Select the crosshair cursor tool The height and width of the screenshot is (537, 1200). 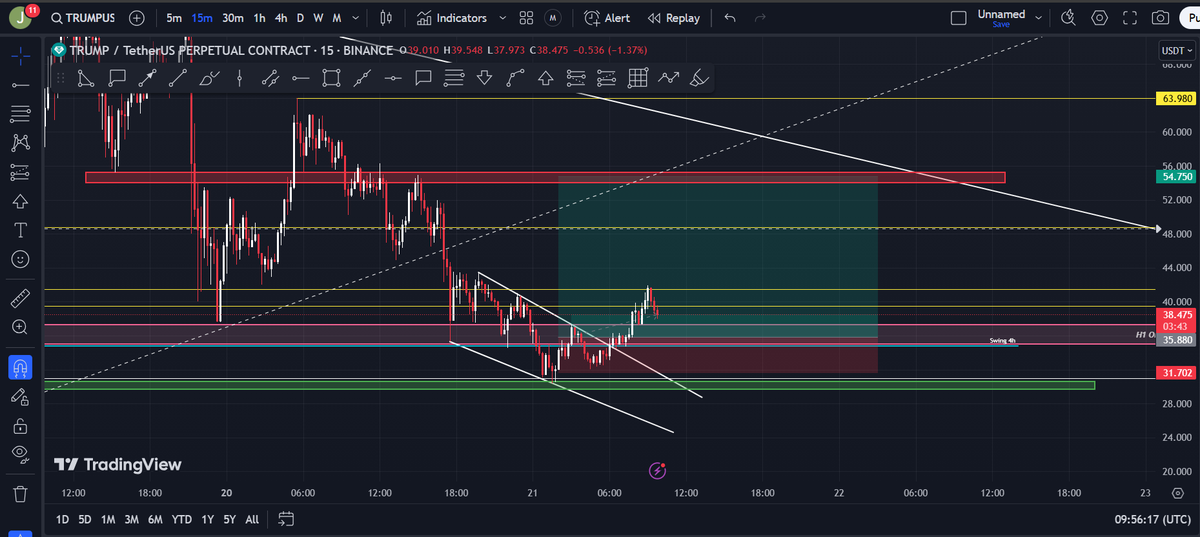[x=21, y=56]
